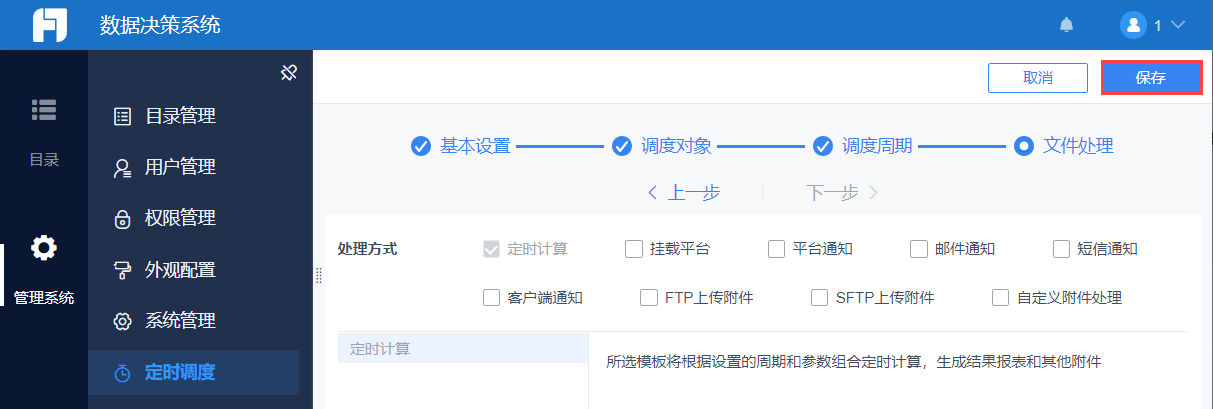Go to 调度周期 step
This screenshot has height=409, width=1213.
[x=877, y=146]
